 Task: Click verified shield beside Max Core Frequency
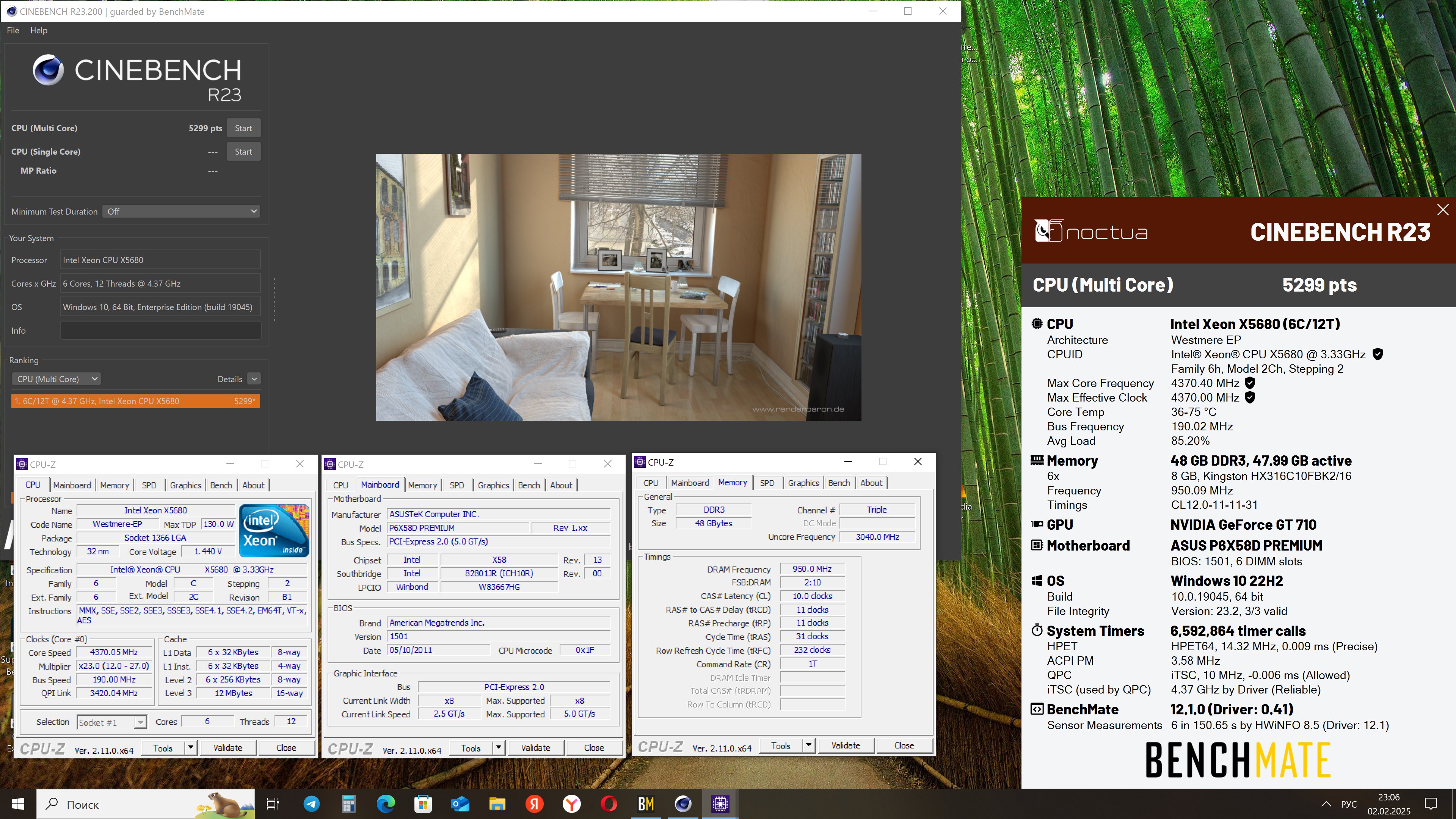1250,383
